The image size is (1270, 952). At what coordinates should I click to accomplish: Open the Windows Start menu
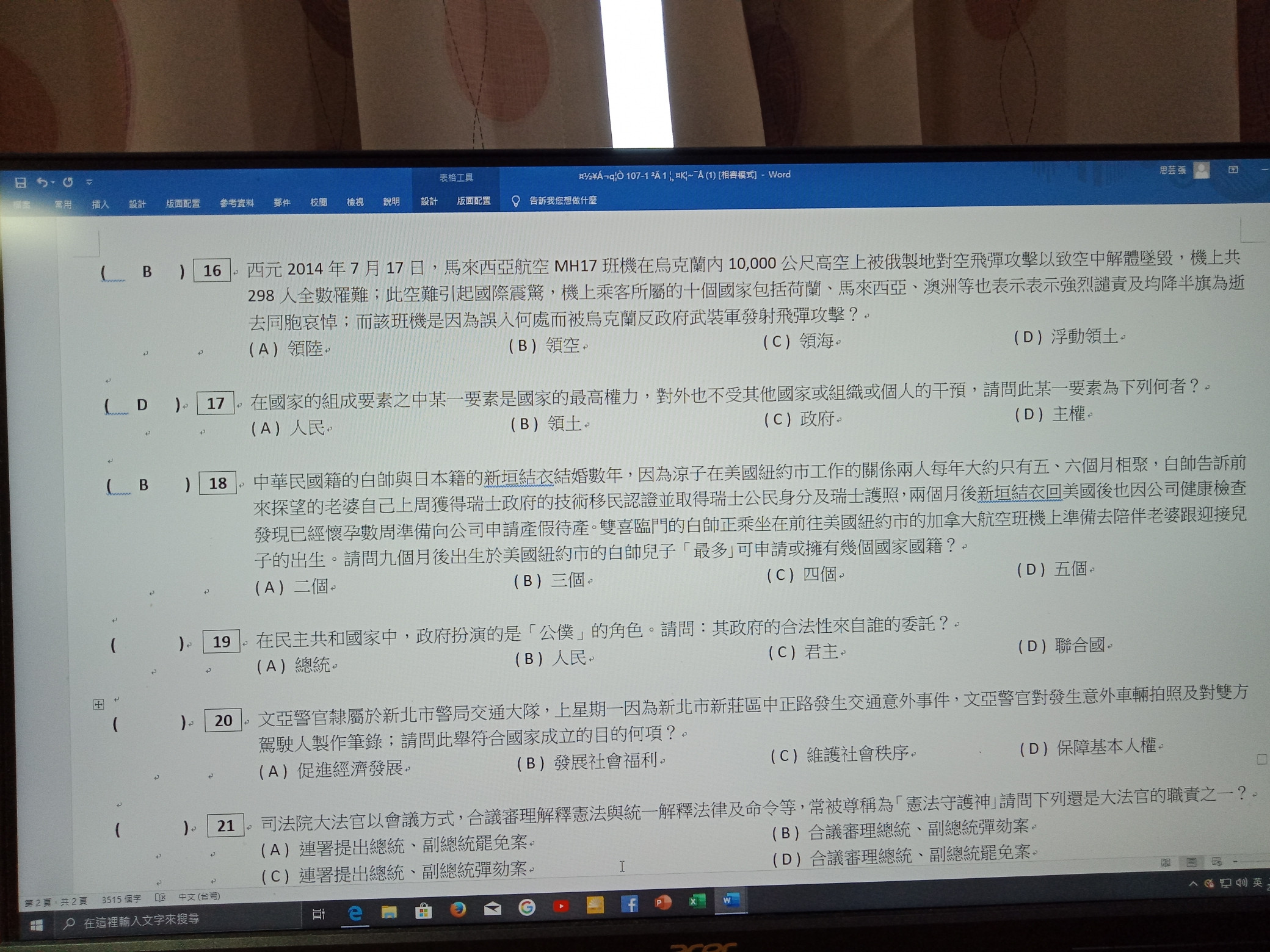pos(37,925)
